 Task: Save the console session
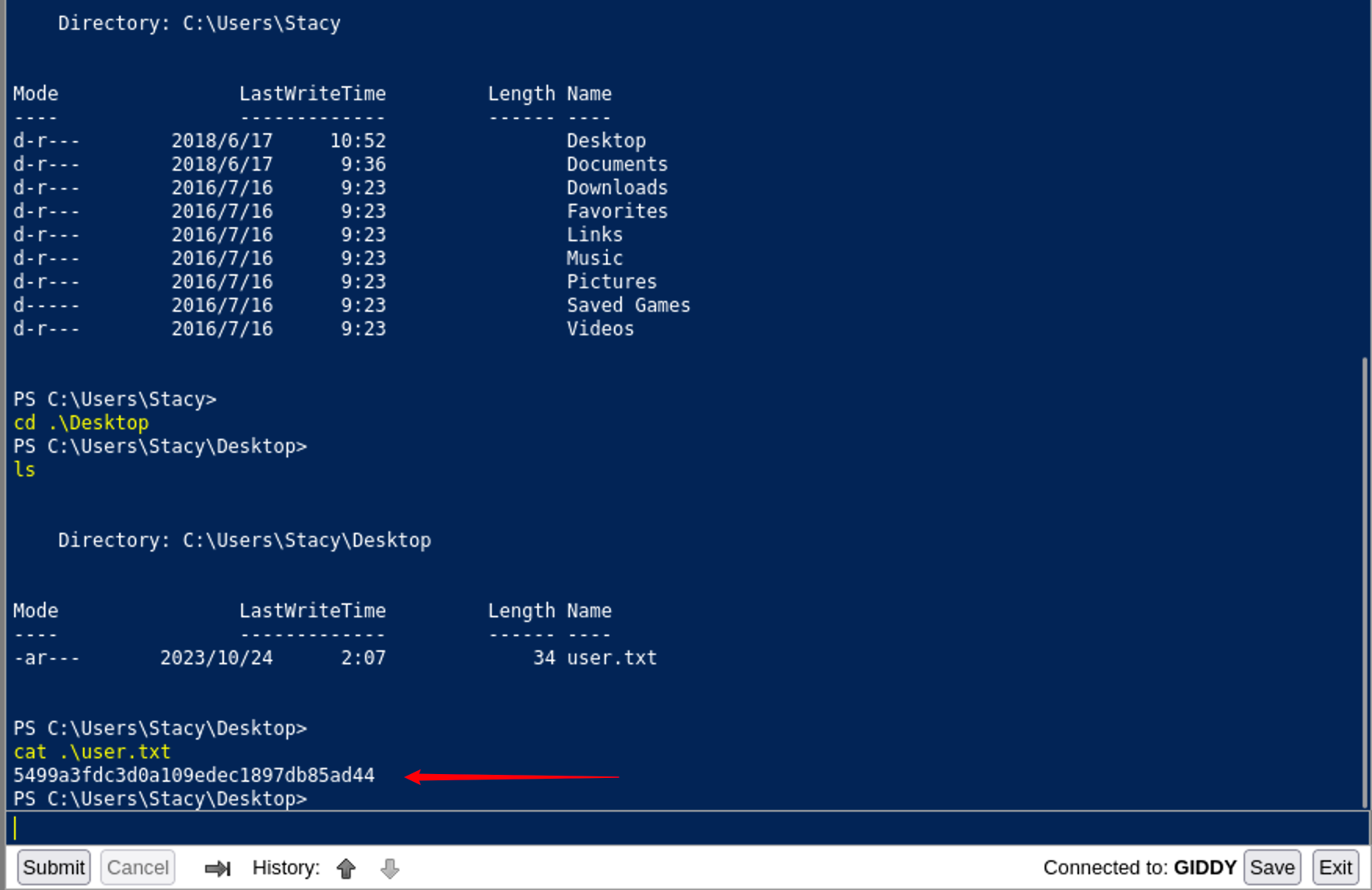pos(1272,867)
